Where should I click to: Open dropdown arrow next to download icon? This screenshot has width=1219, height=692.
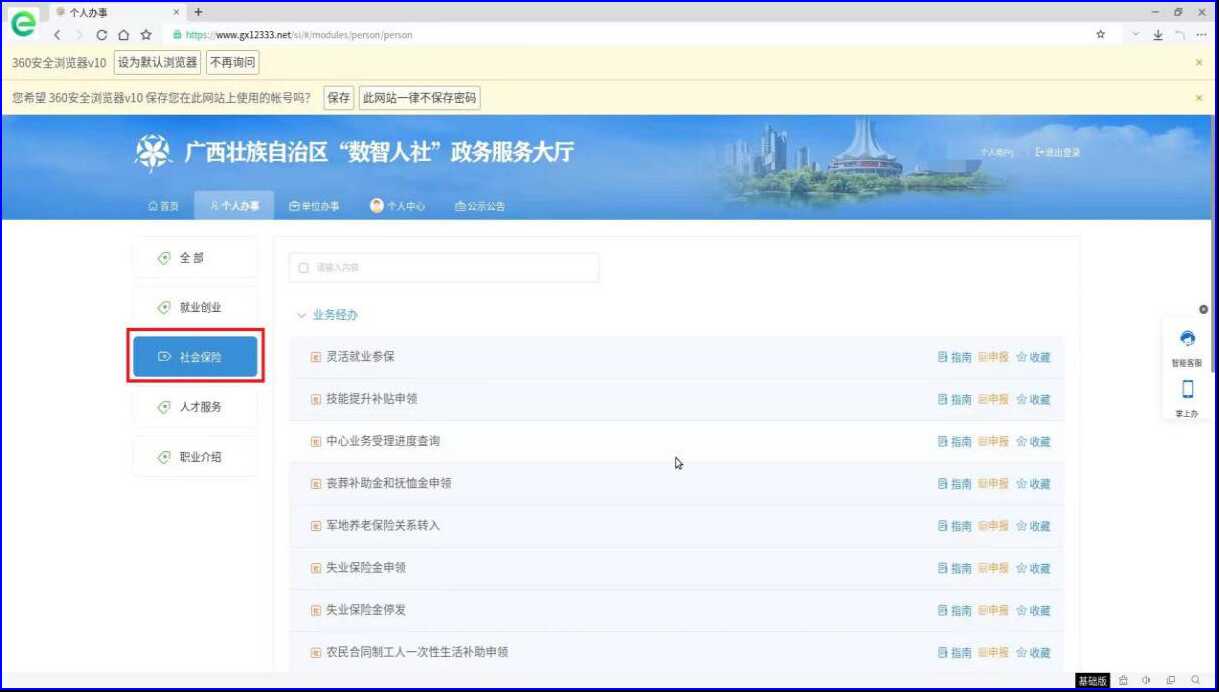(x=1135, y=34)
